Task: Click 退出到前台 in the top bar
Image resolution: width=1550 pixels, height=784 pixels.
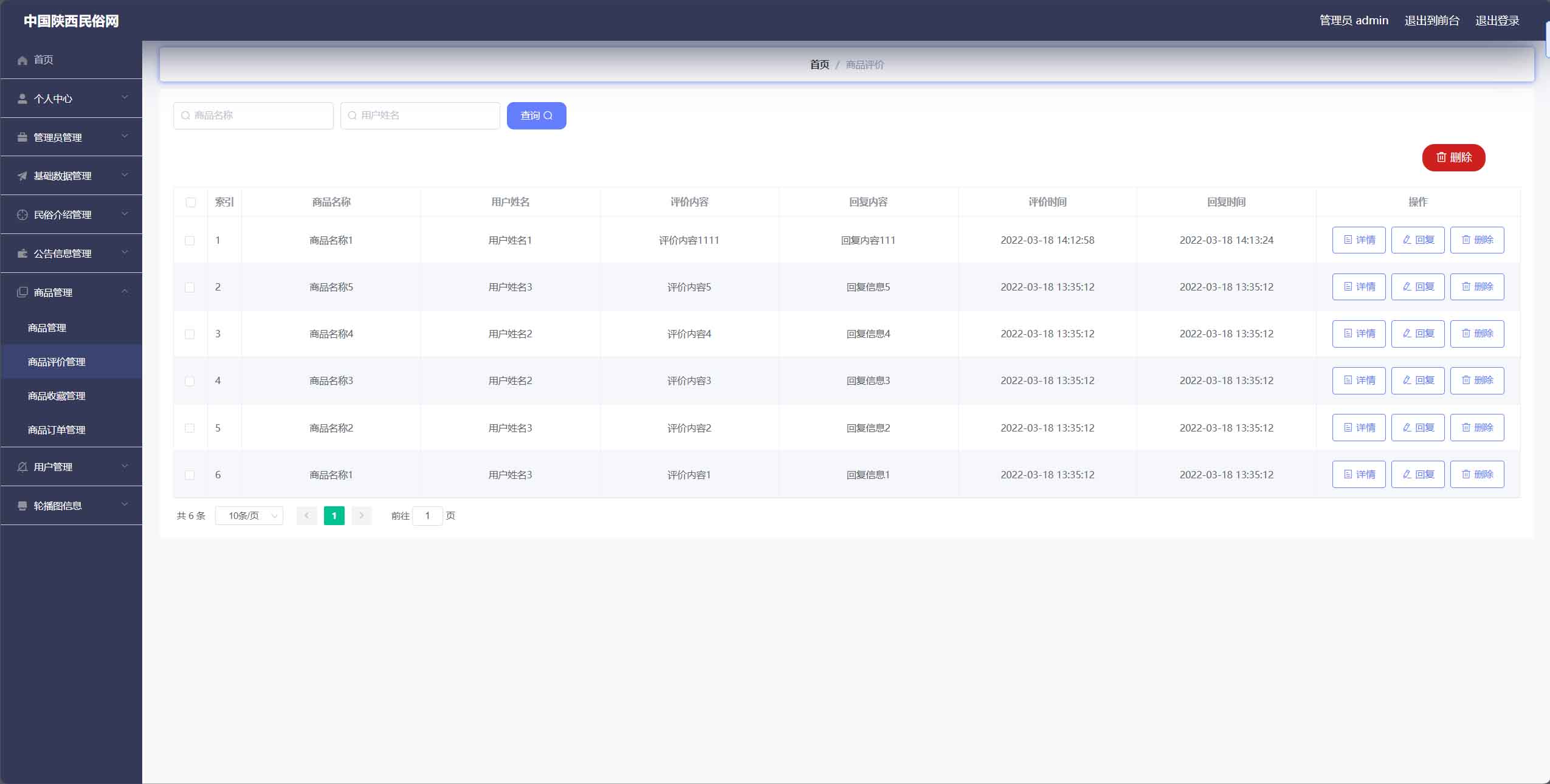Action: pyautogui.click(x=1431, y=21)
